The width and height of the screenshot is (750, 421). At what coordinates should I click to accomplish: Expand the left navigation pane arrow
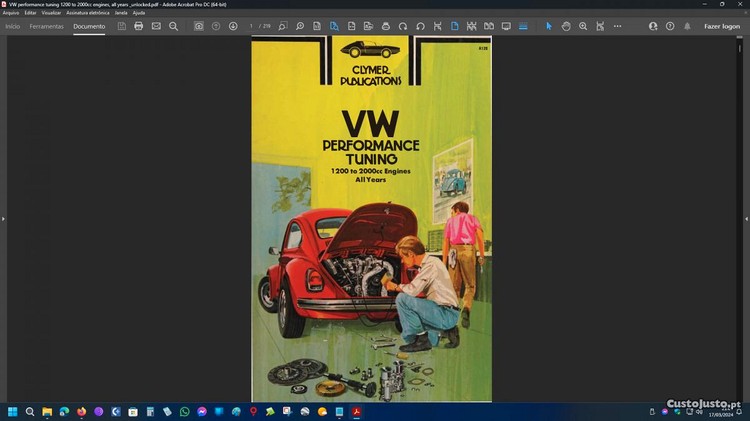[x=4, y=218]
